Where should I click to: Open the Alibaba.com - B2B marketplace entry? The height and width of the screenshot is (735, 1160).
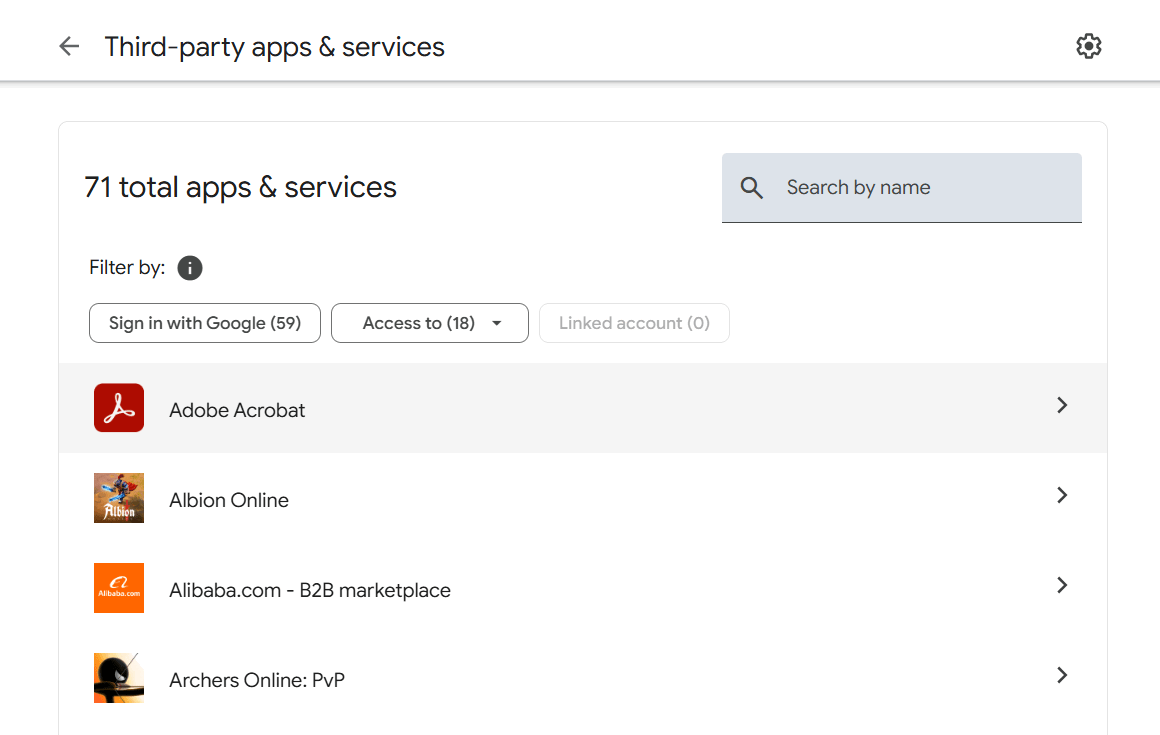pos(310,590)
